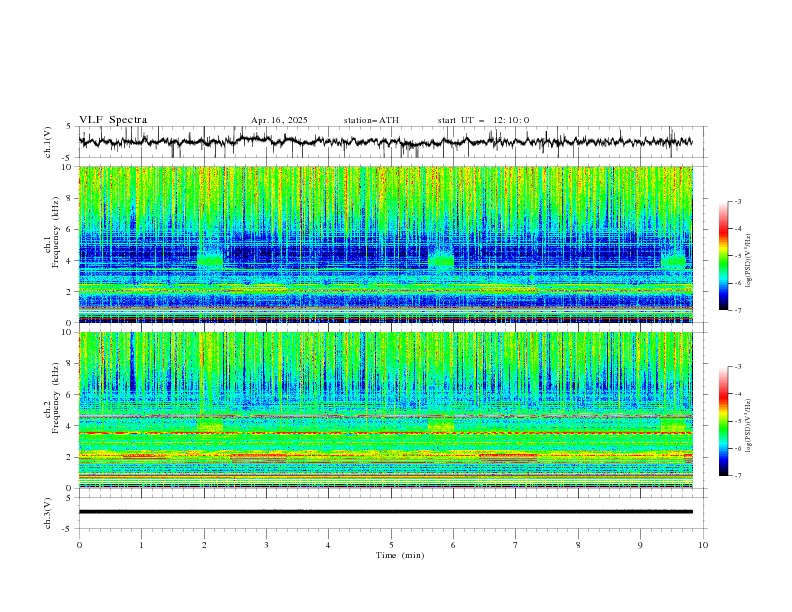This screenshot has height=612, width=792.
Task: Click the ch.1 log(PSD) colorbar label
Action: [748, 261]
